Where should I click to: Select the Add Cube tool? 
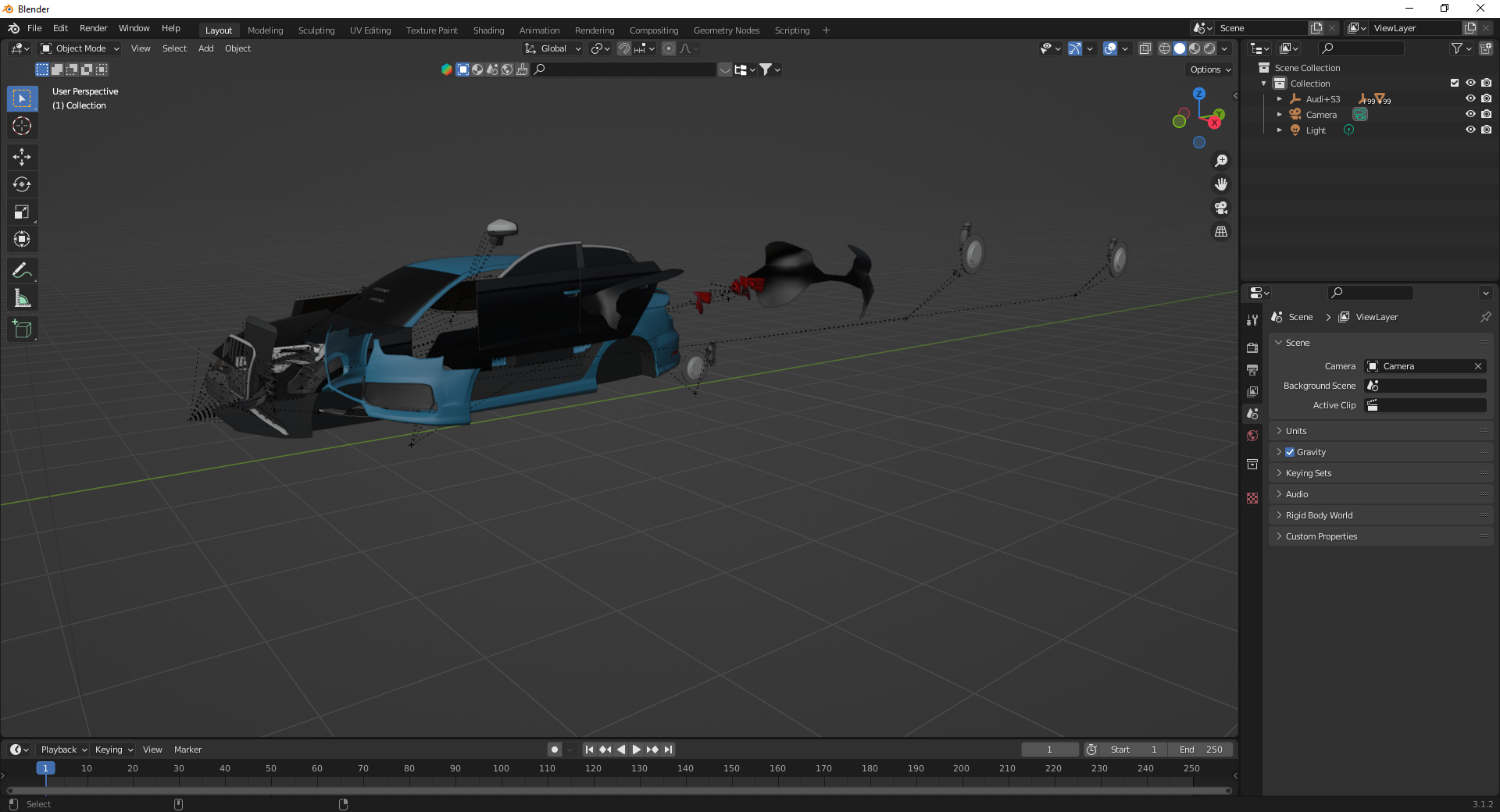(22, 329)
